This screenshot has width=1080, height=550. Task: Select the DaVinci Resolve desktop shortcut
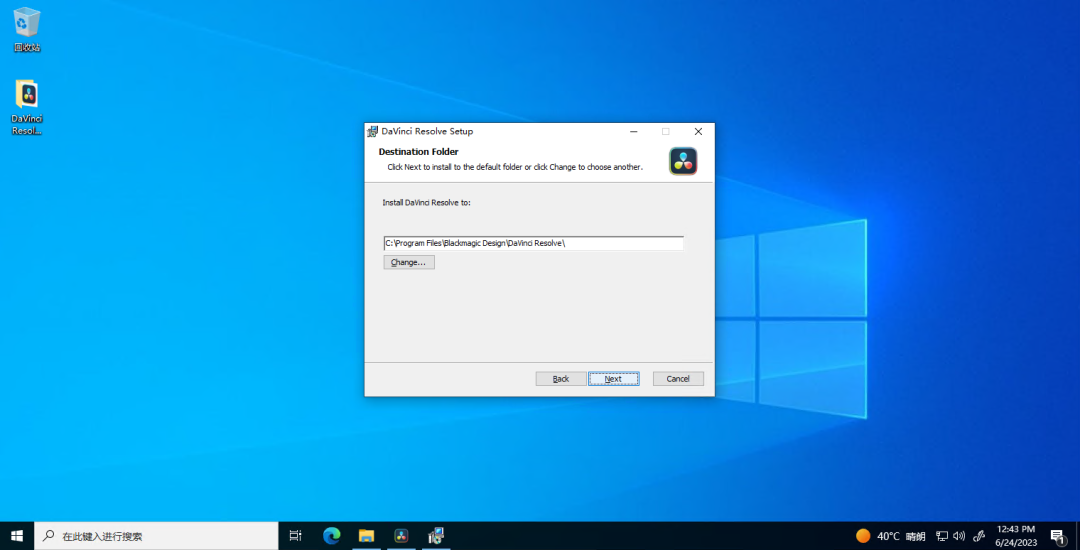click(27, 108)
